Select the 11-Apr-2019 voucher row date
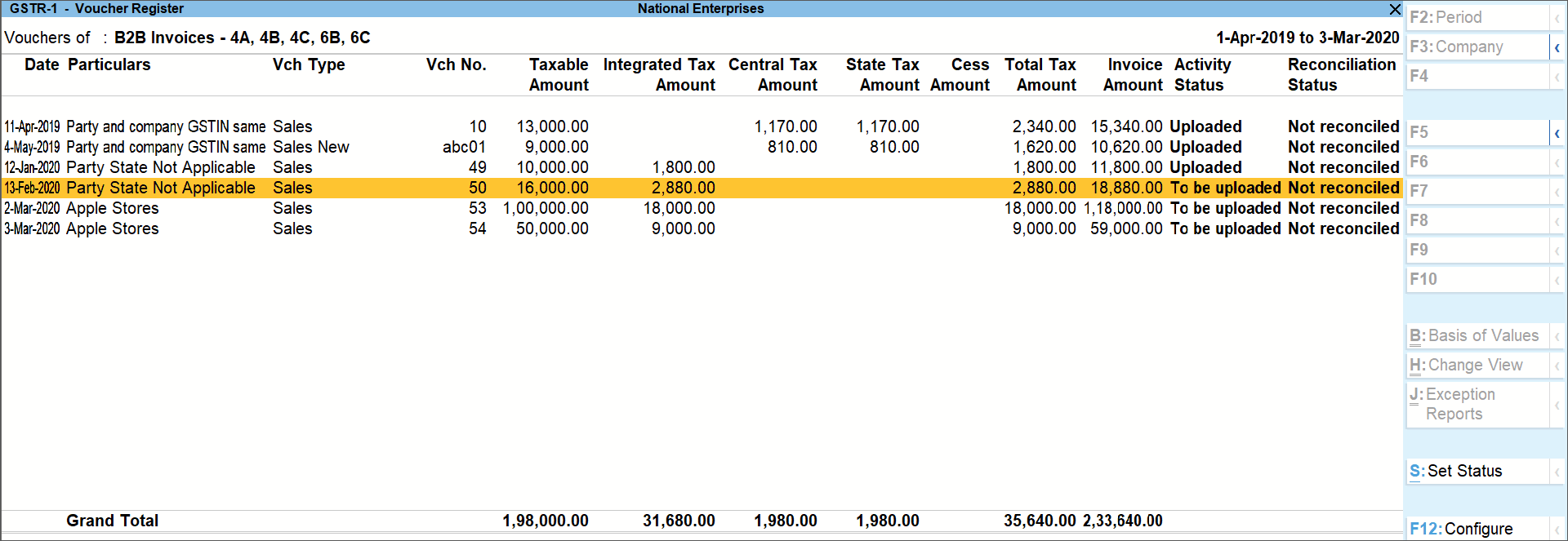Image resolution: width=1568 pixels, height=541 pixels. point(32,126)
